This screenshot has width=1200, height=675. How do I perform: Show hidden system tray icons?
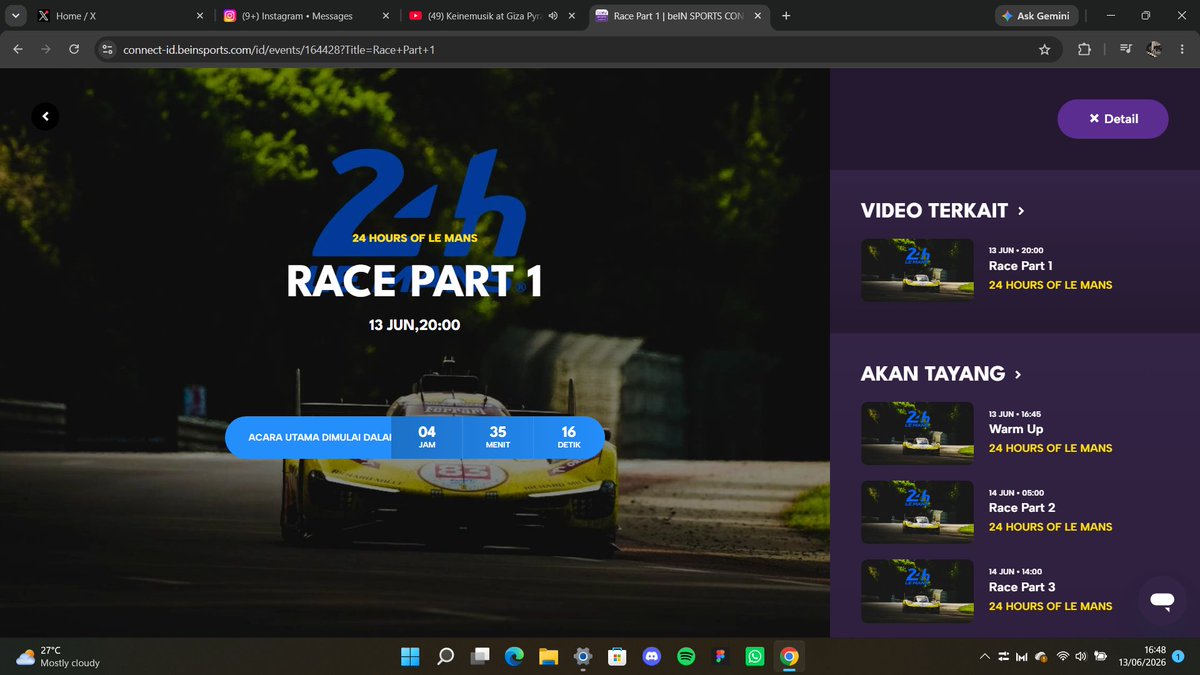[985, 657]
